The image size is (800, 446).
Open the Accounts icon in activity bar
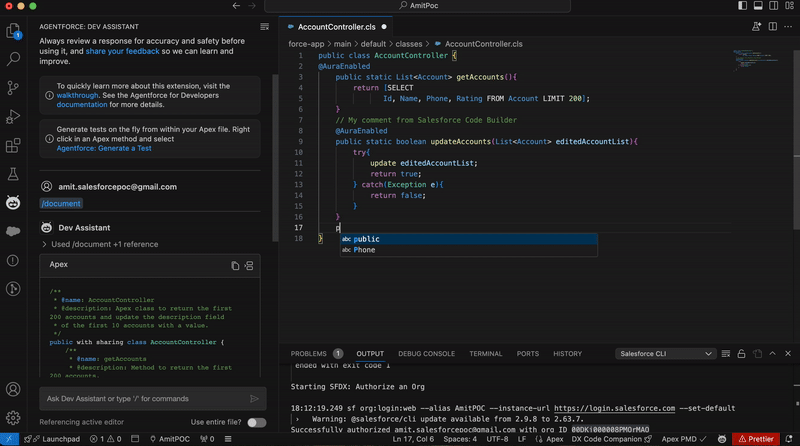coord(13,389)
